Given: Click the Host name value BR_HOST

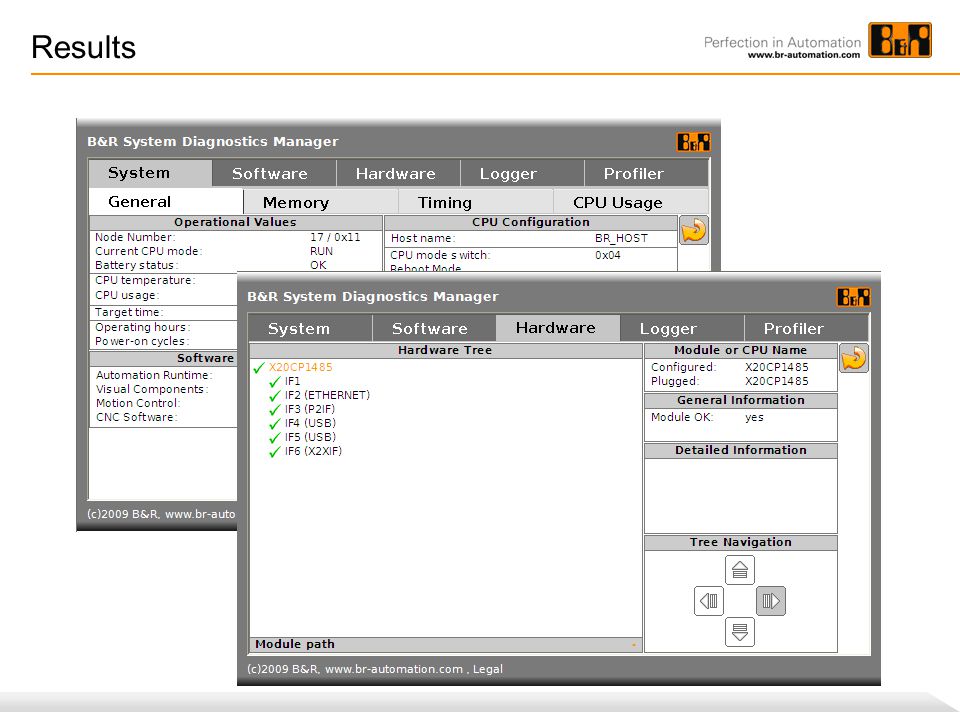Looking at the screenshot, I should (x=621, y=238).
